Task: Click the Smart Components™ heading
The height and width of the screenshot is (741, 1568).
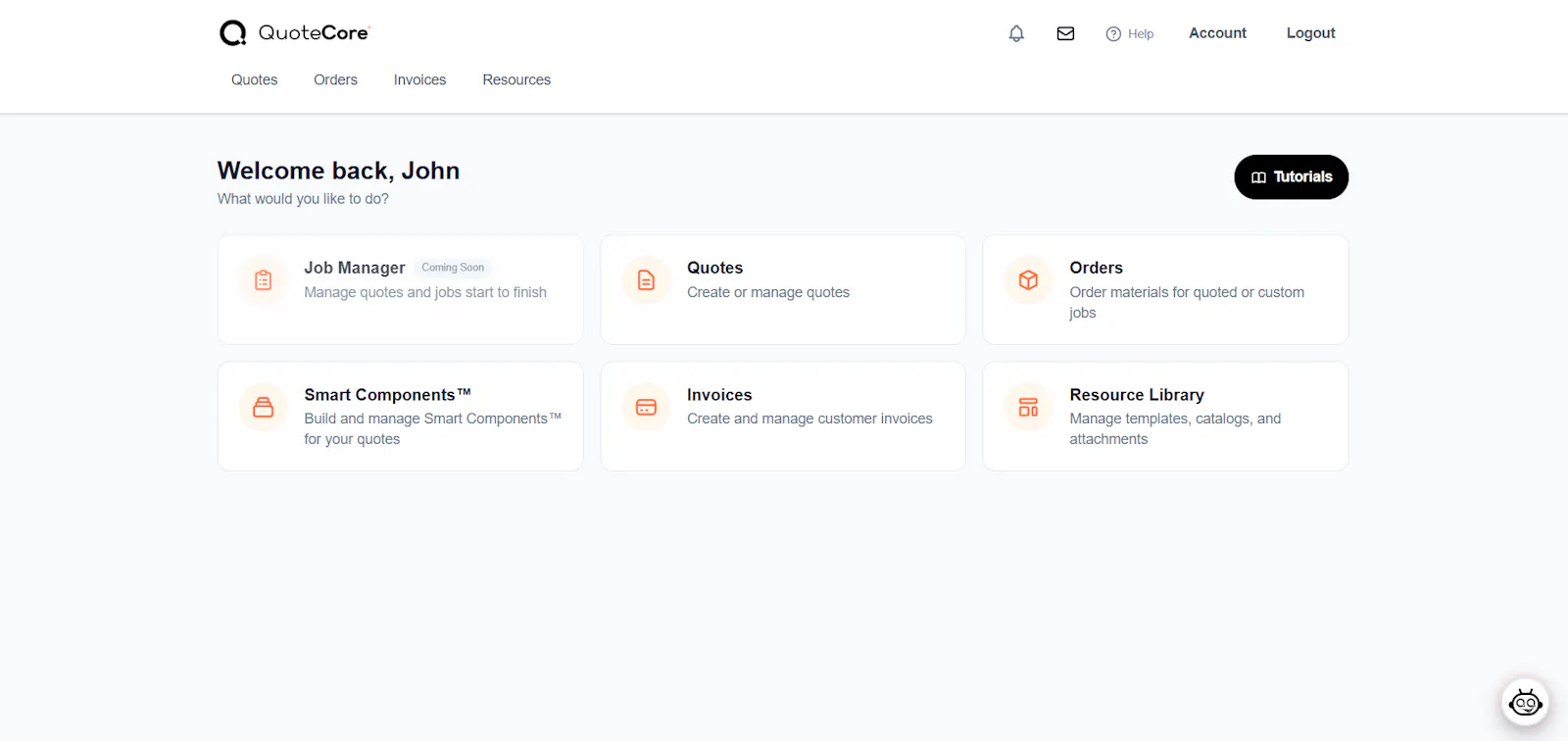Action: (x=387, y=394)
